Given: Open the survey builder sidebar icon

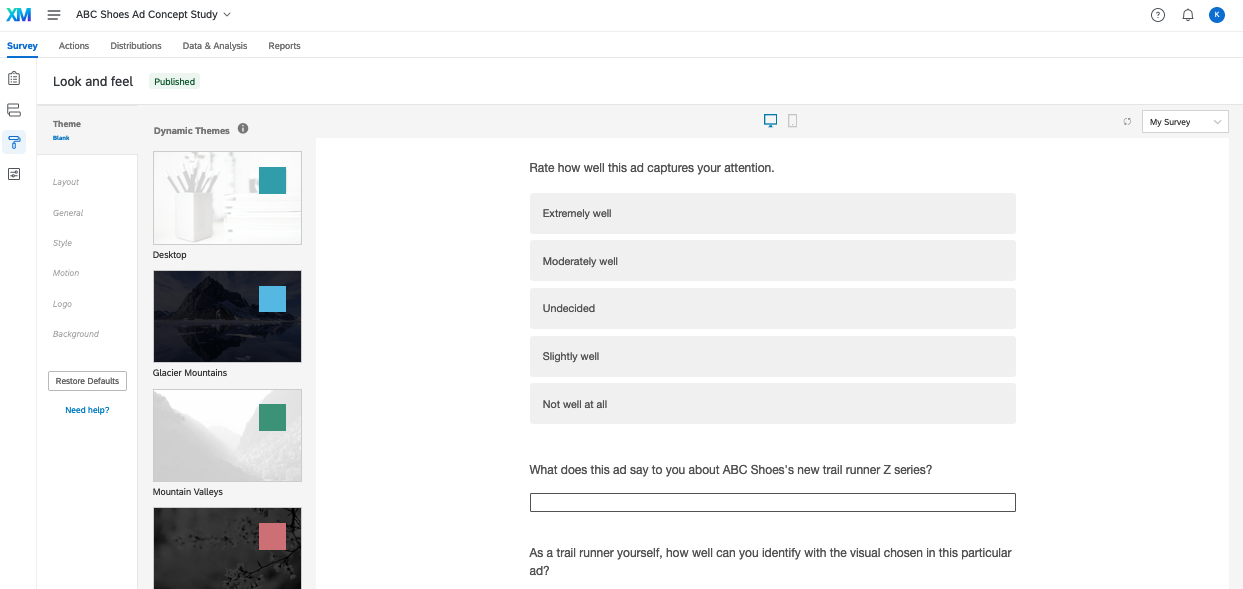Looking at the screenshot, I should [x=14, y=78].
